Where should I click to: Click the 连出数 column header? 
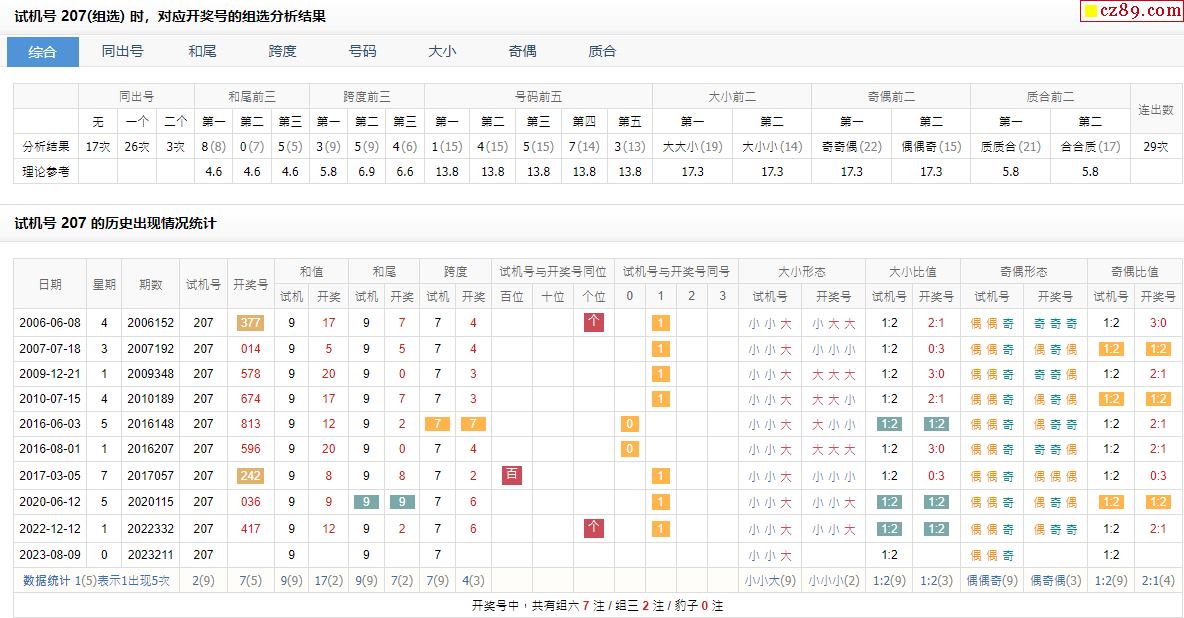(1156, 110)
